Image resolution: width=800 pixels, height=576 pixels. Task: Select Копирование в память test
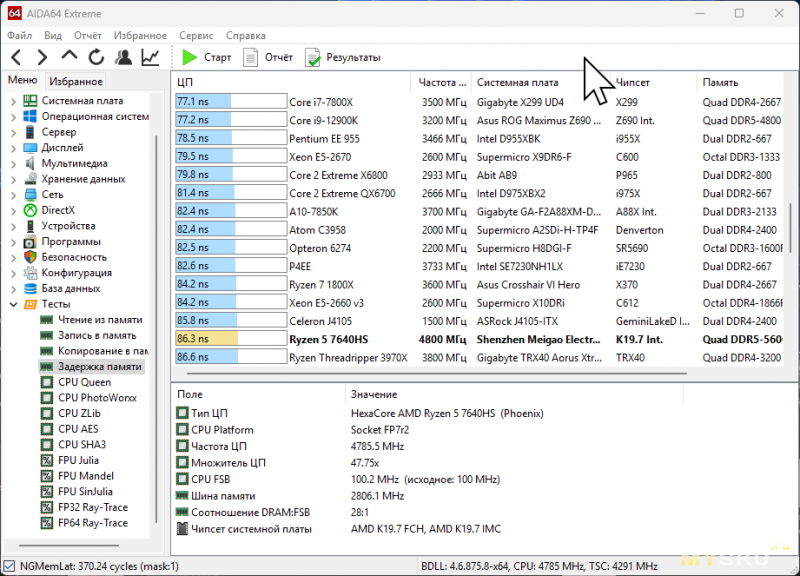pos(103,351)
